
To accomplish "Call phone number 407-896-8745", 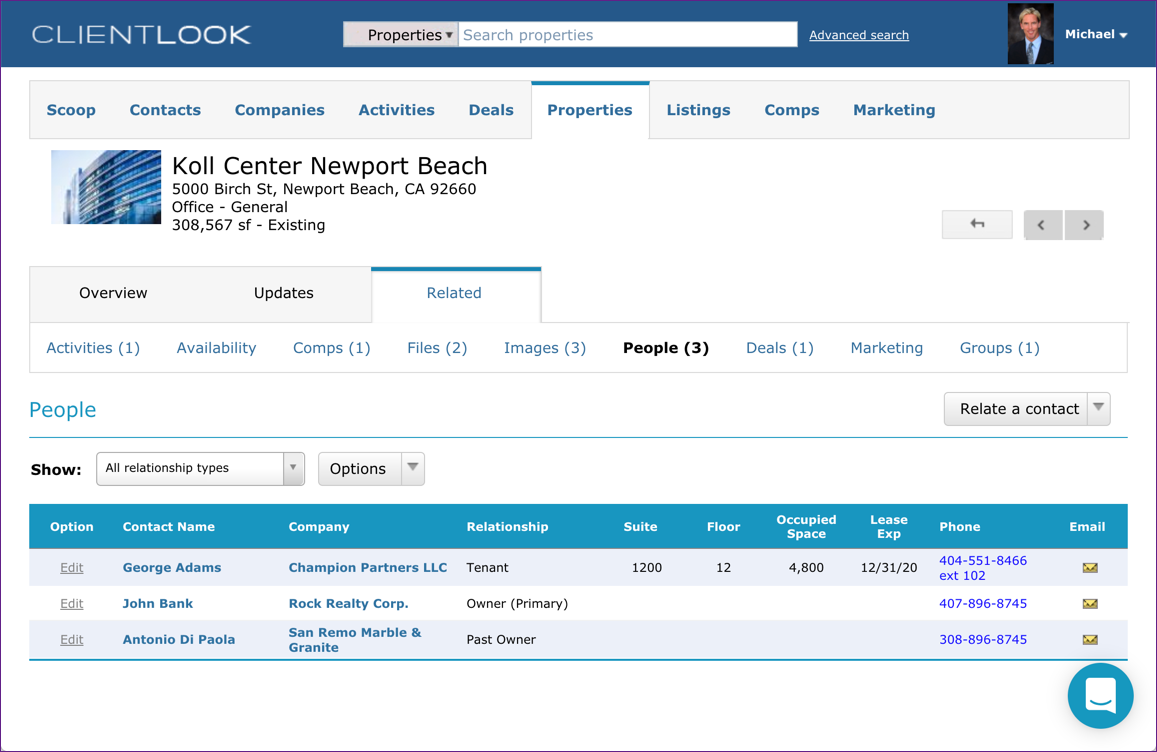I will click(x=983, y=604).
